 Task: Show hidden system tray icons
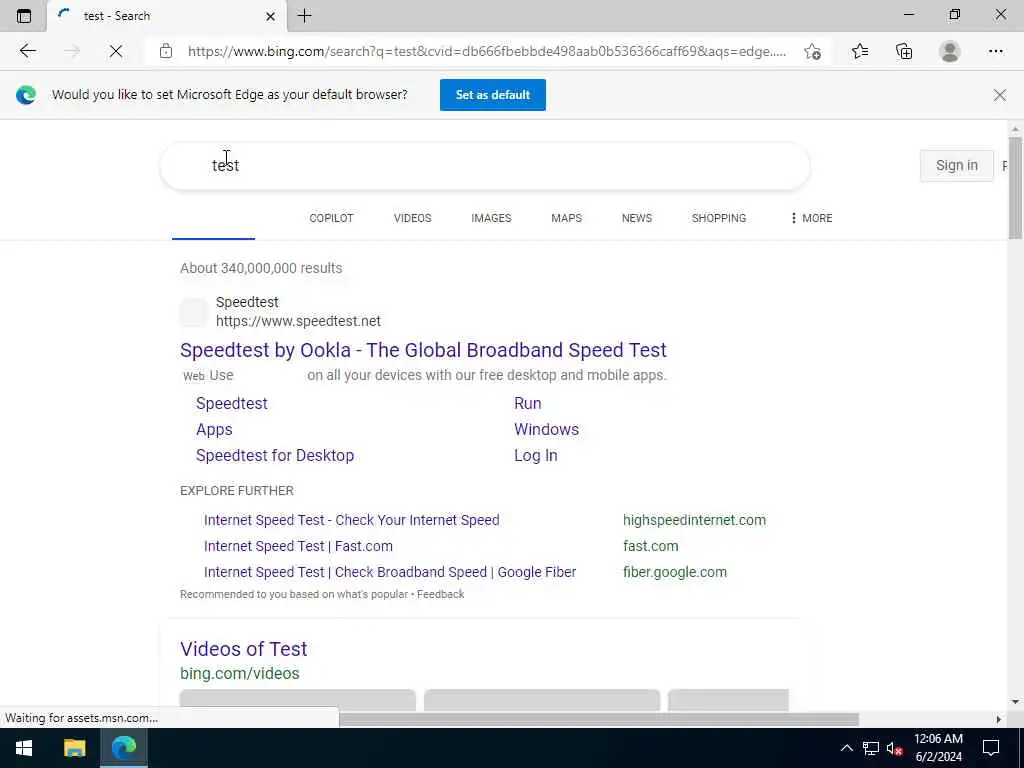coord(846,748)
